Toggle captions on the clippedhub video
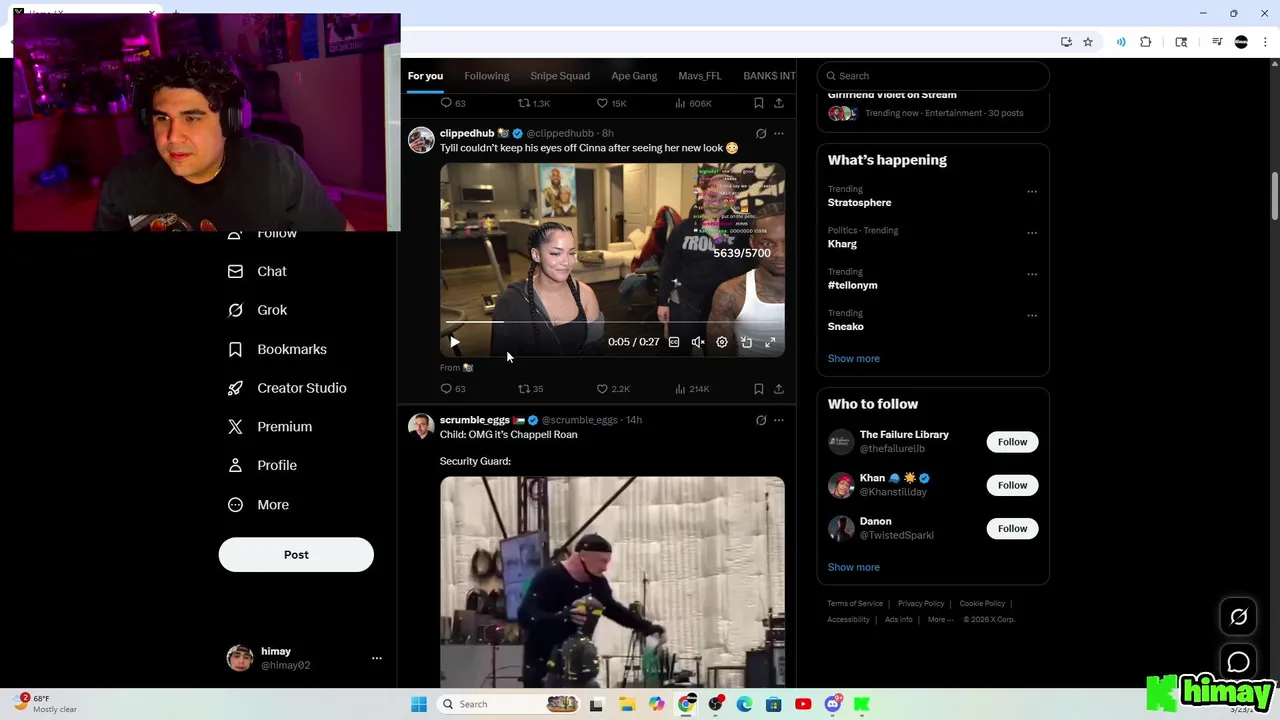 (674, 342)
